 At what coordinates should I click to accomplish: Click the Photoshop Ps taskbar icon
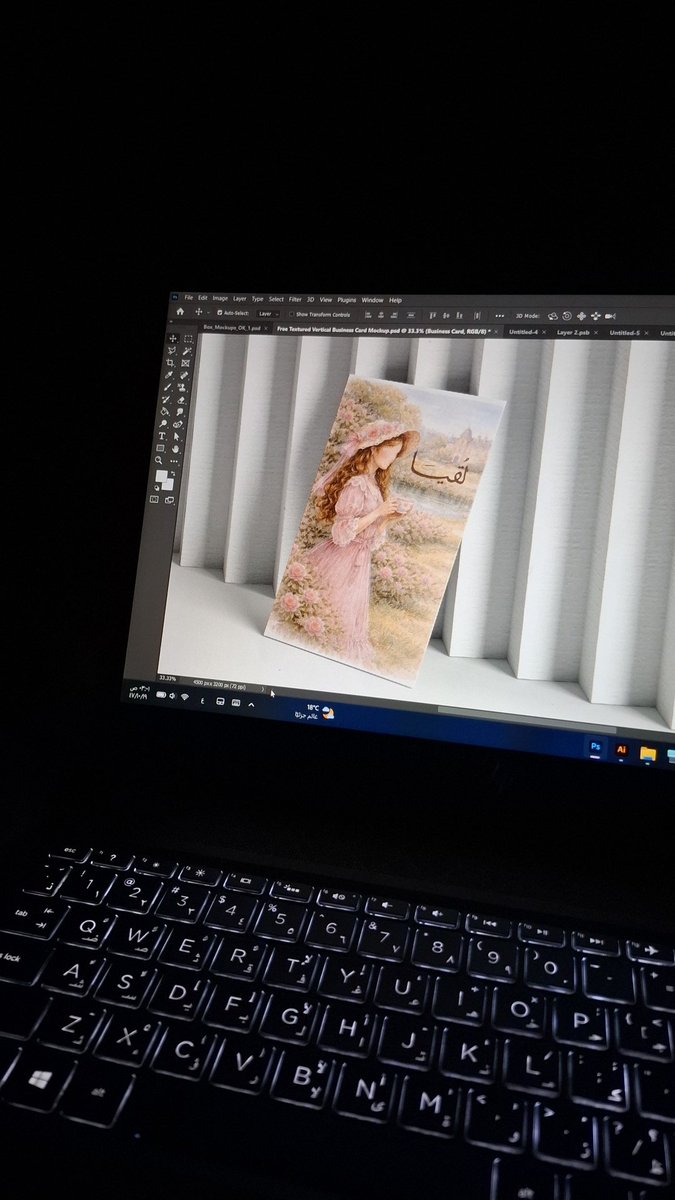[596, 746]
